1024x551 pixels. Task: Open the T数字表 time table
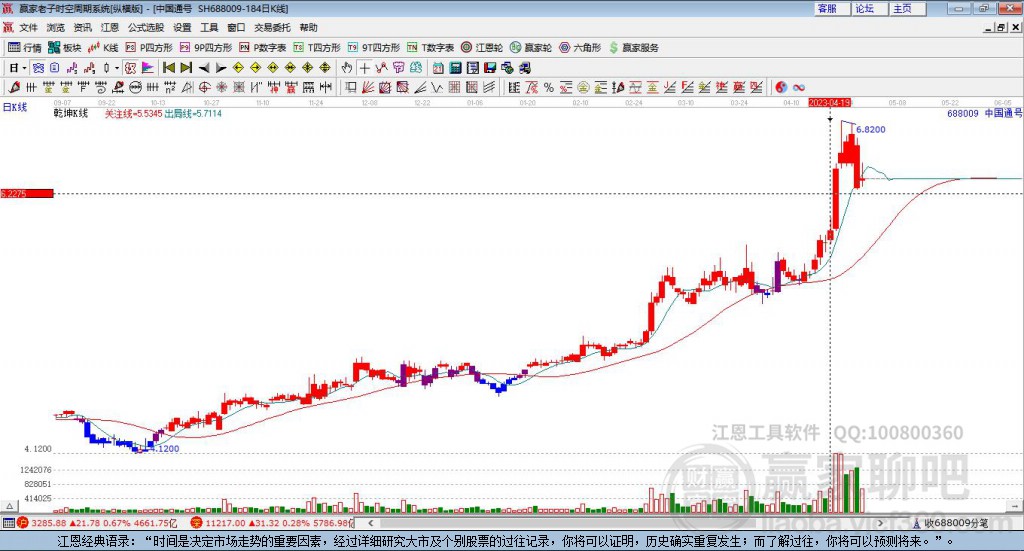(x=430, y=48)
